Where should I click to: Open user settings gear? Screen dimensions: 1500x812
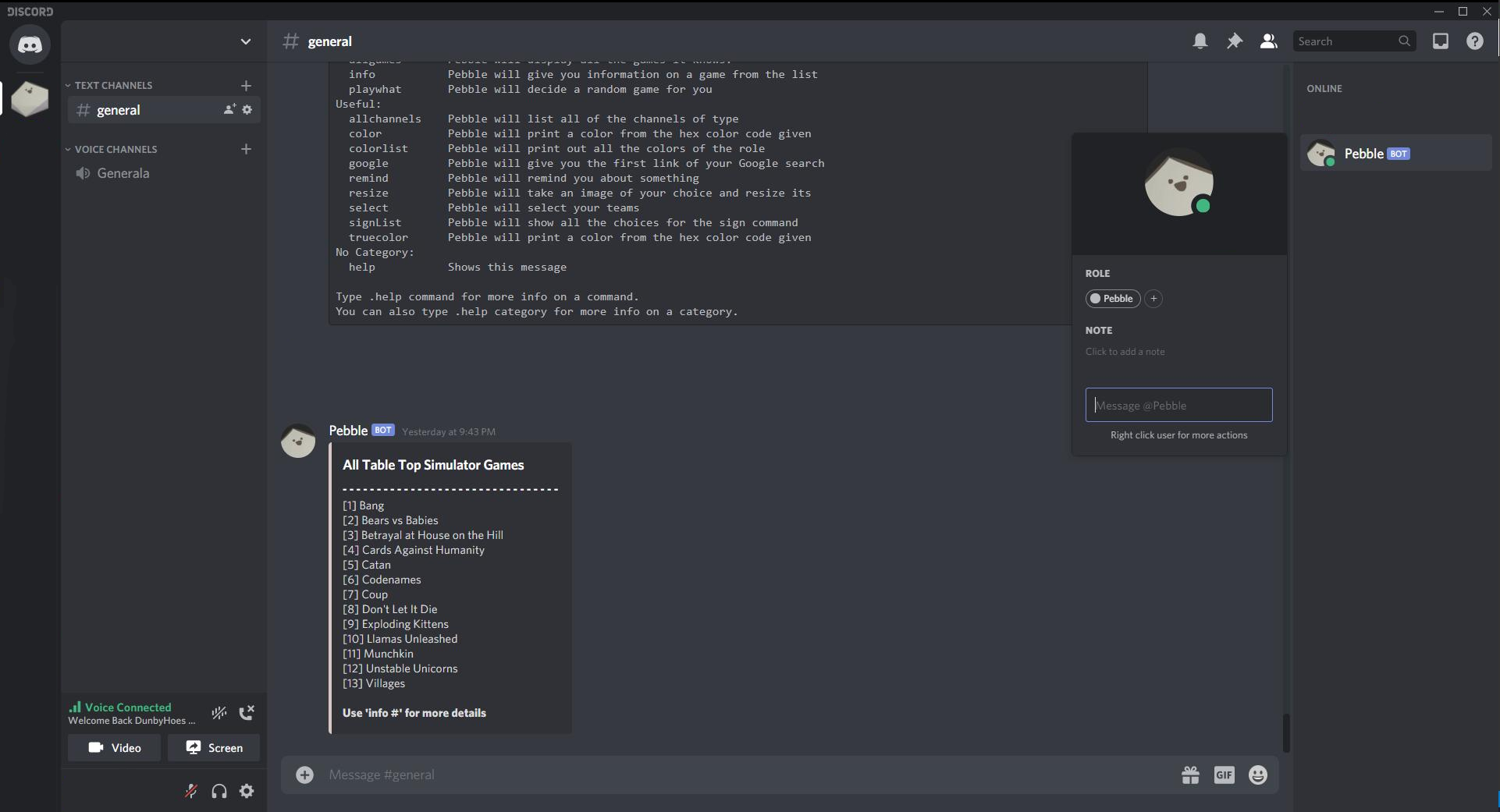(x=247, y=791)
